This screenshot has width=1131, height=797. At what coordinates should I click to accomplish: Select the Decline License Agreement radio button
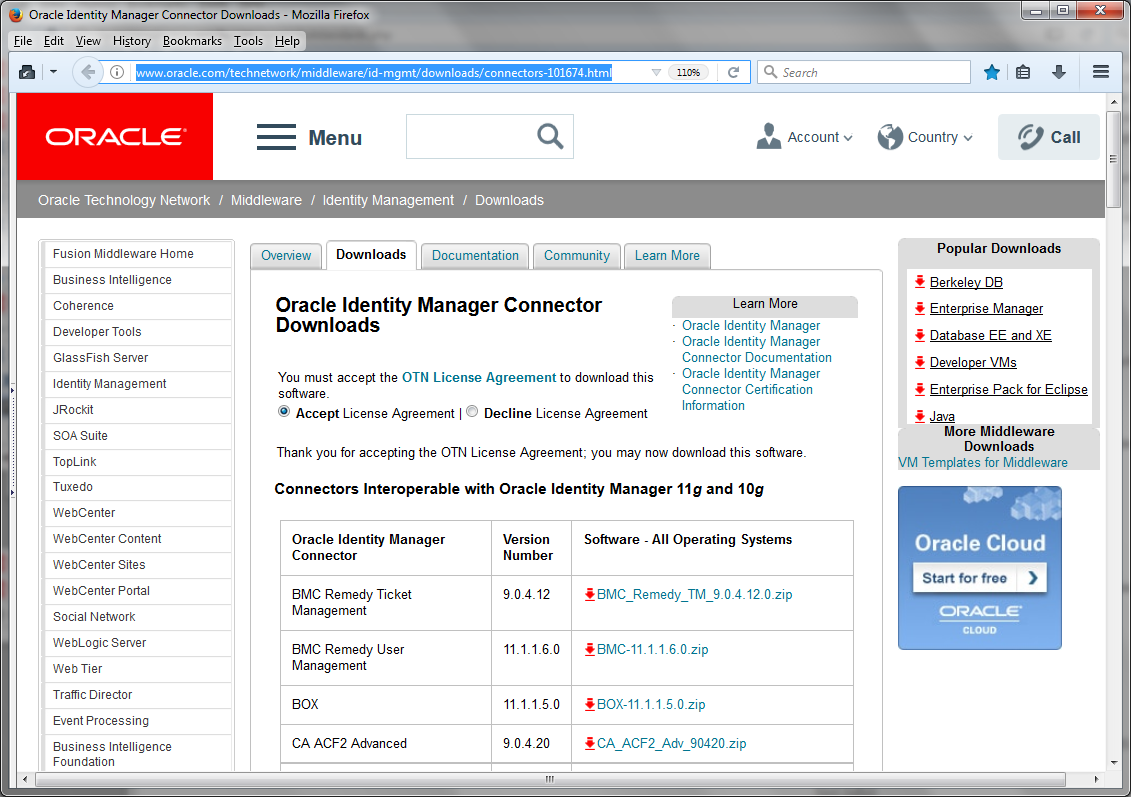[471, 411]
